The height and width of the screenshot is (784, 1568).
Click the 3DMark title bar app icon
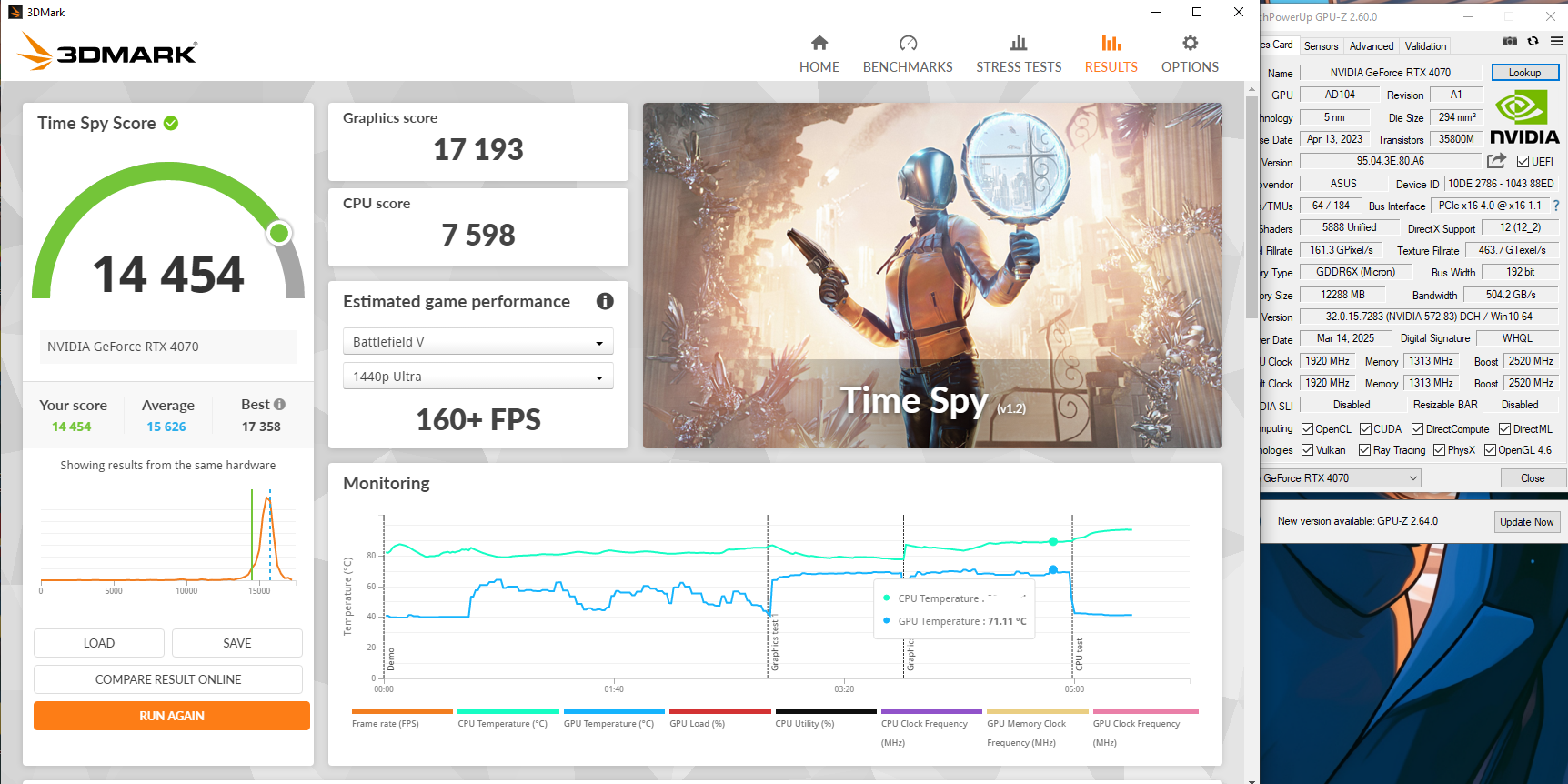pyautogui.click(x=15, y=12)
